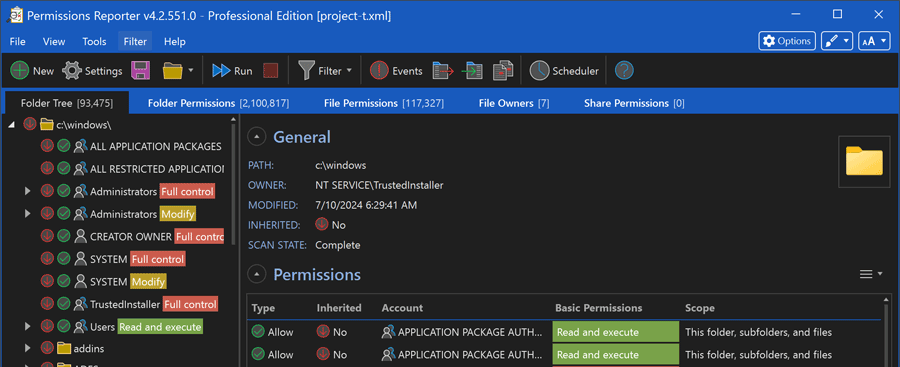Open dropdown arrow beside open-folder icon
The image size is (900, 367).
[x=191, y=71]
